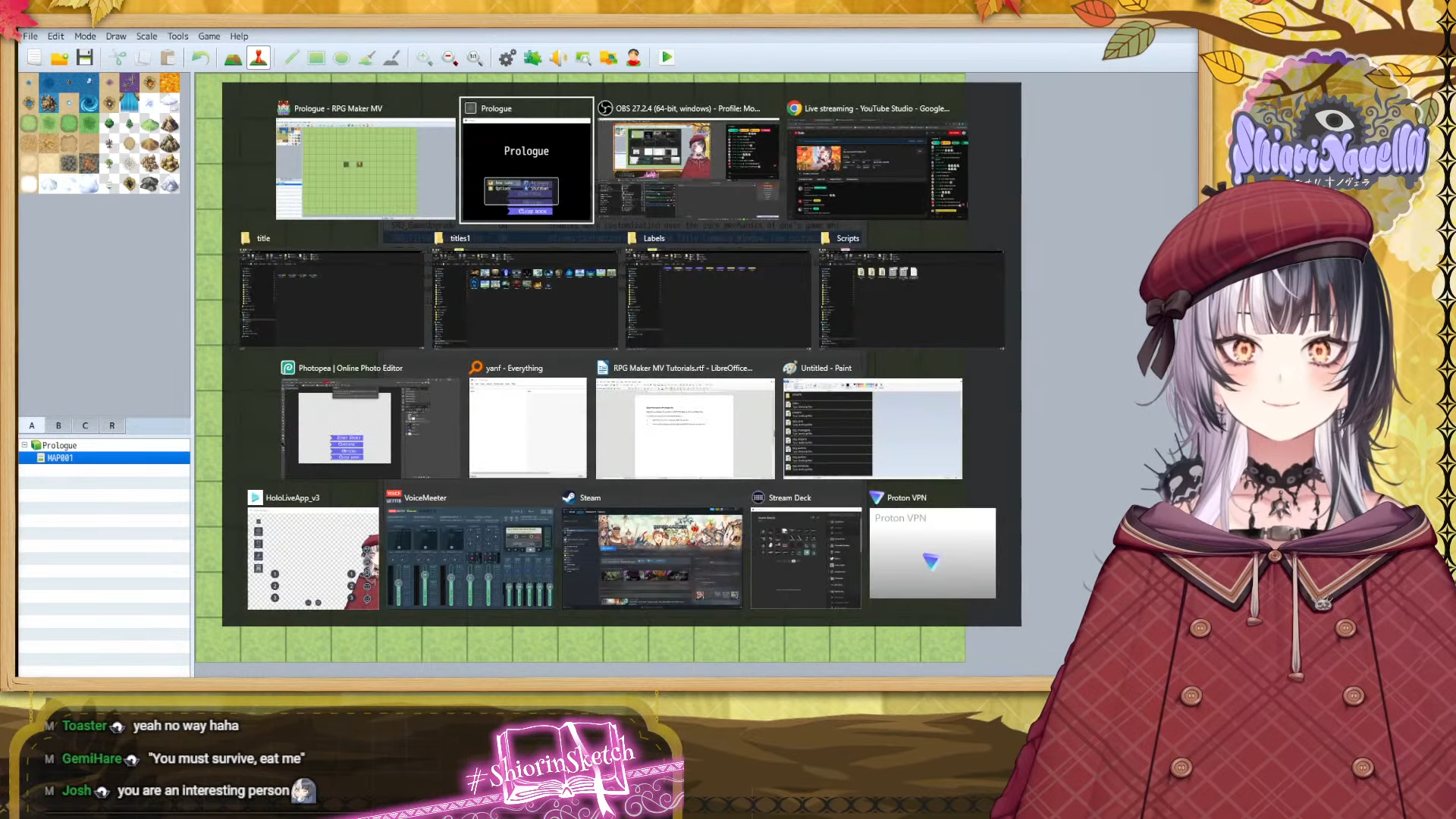Image resolution: width=1456 pixels, height=819 pixels.
Task: Select the Prologue root in map tree
Action: tap(59, 445)
